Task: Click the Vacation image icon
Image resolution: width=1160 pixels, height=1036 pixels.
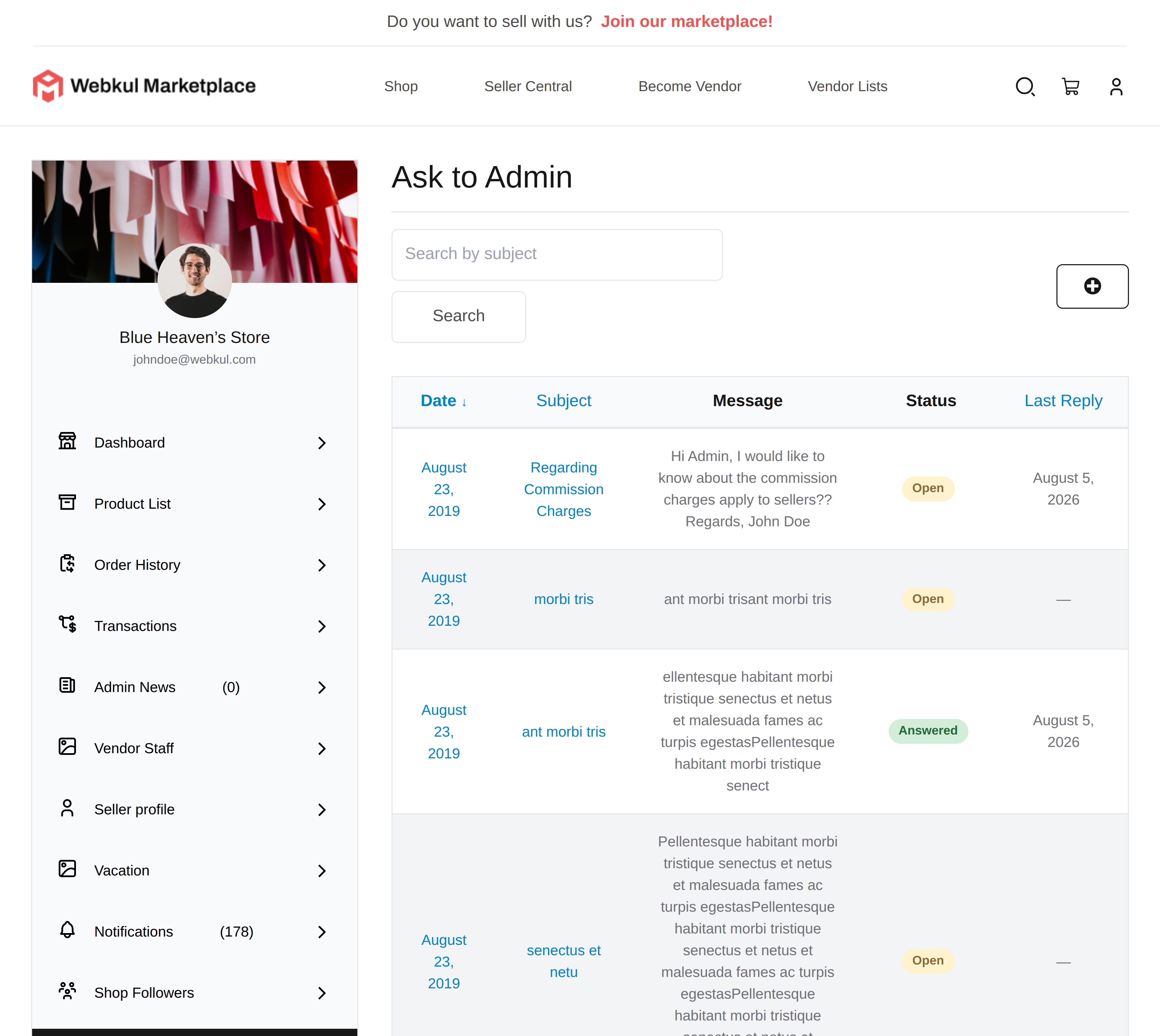Action: (67, 869)
